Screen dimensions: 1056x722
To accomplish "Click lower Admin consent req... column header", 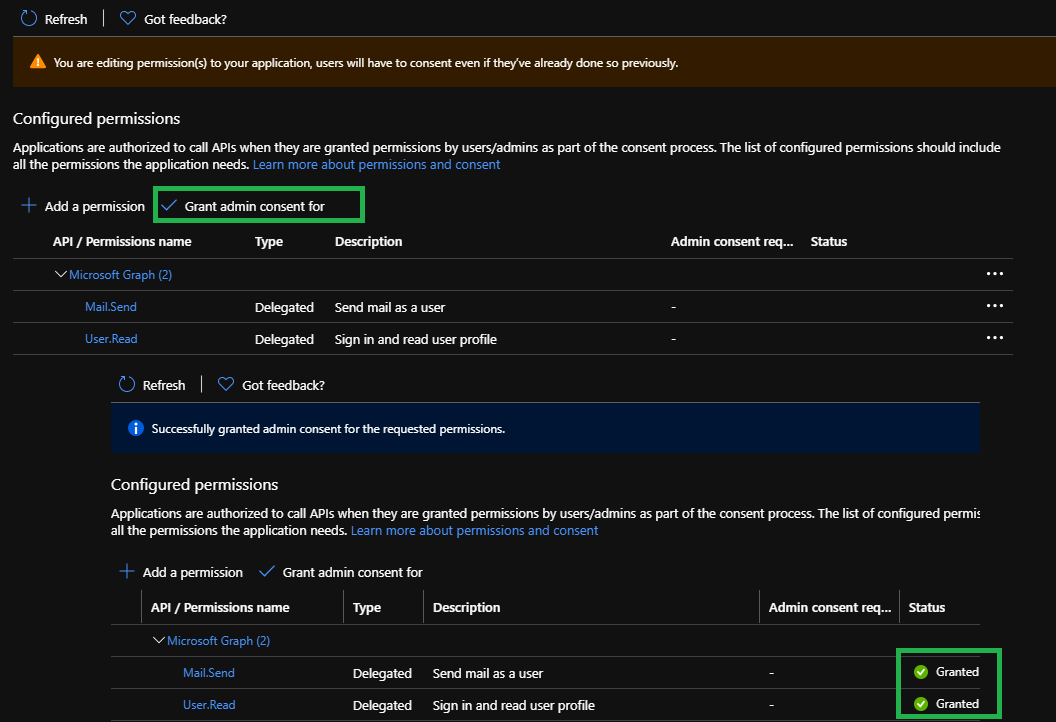I will coord(830,608).
